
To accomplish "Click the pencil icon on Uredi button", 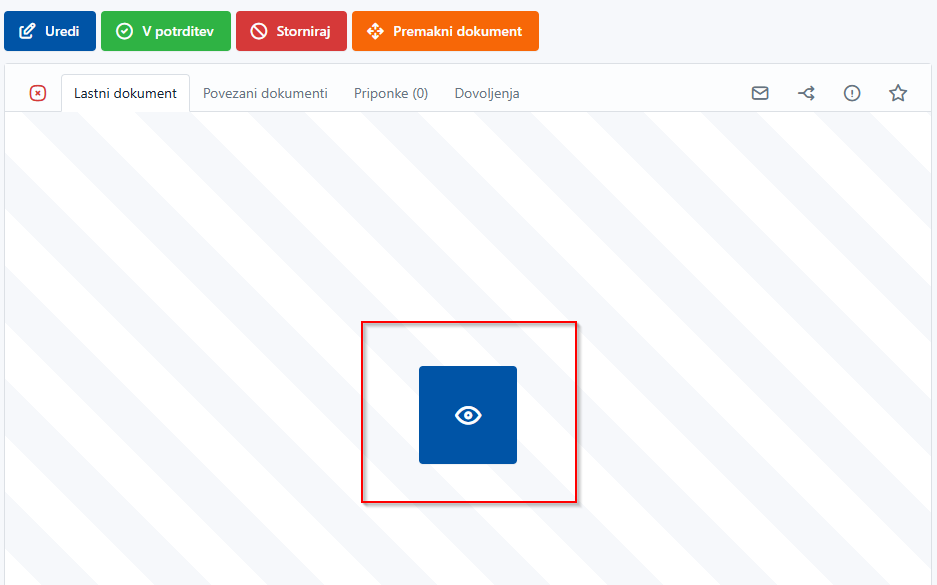I will pyautogui.click(x=28, y=31).
